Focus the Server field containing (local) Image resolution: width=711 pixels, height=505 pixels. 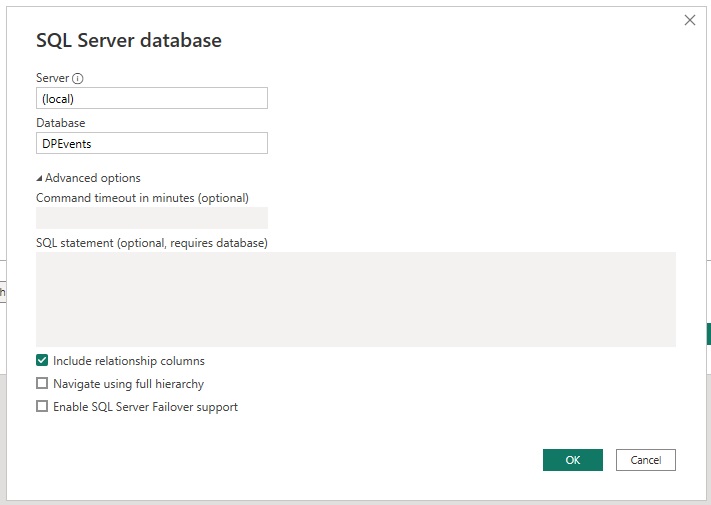(x=152, y=98)
